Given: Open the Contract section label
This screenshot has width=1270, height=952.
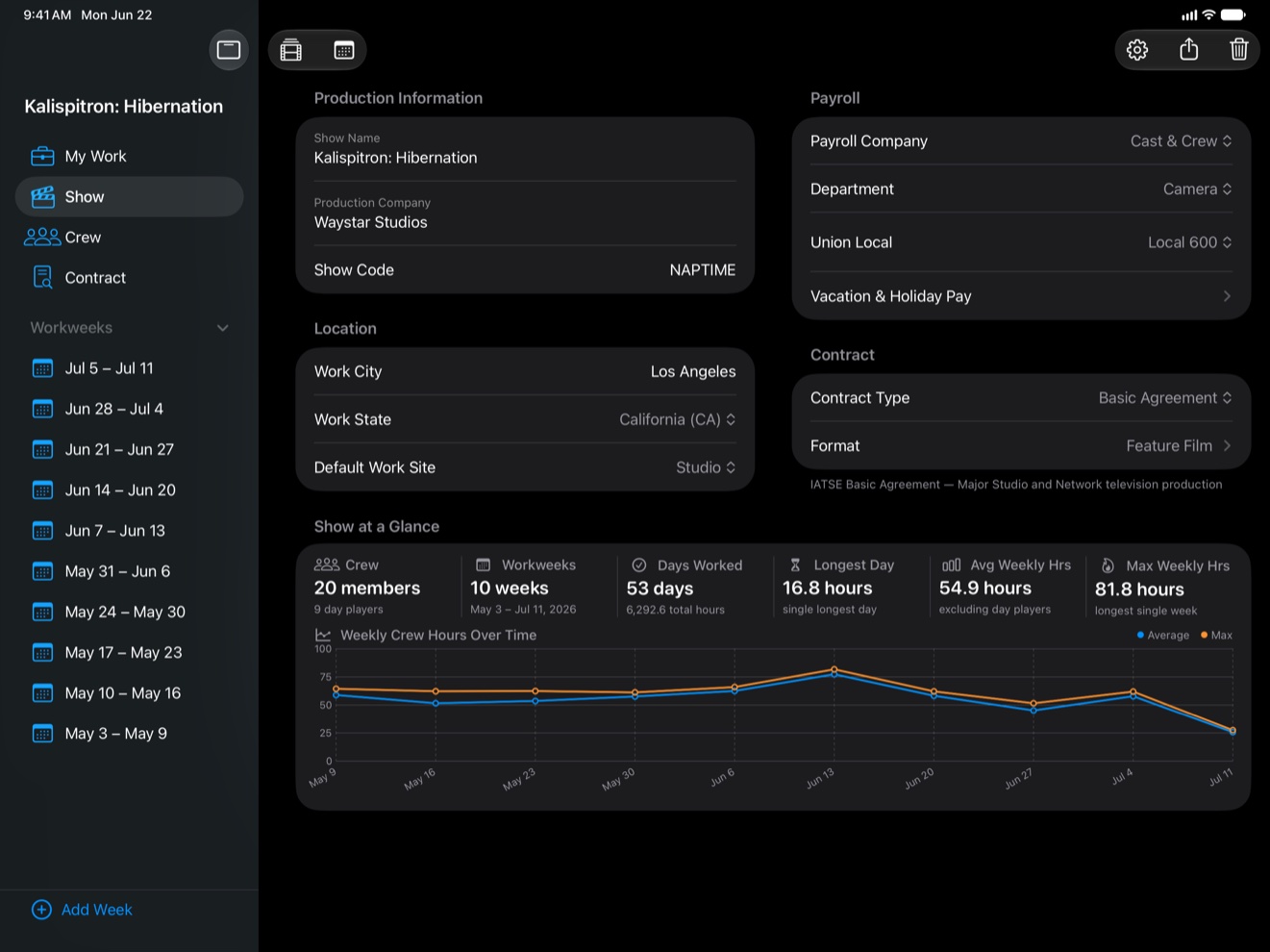Looking at the screenshot, I should 95,278.
